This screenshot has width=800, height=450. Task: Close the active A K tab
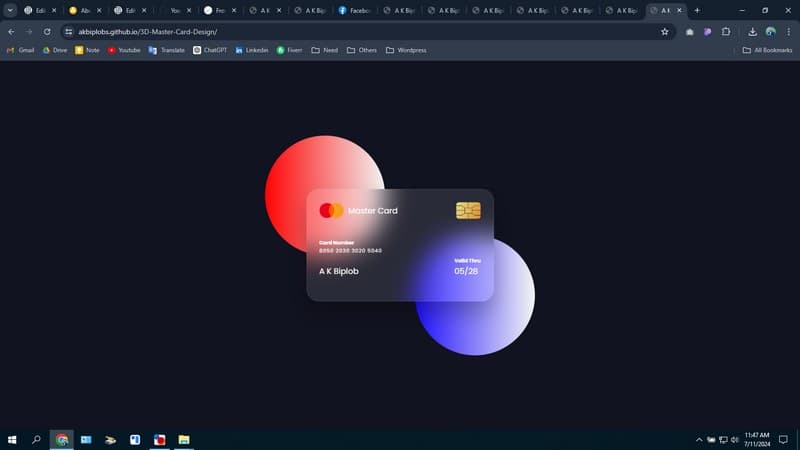[679, 10]
